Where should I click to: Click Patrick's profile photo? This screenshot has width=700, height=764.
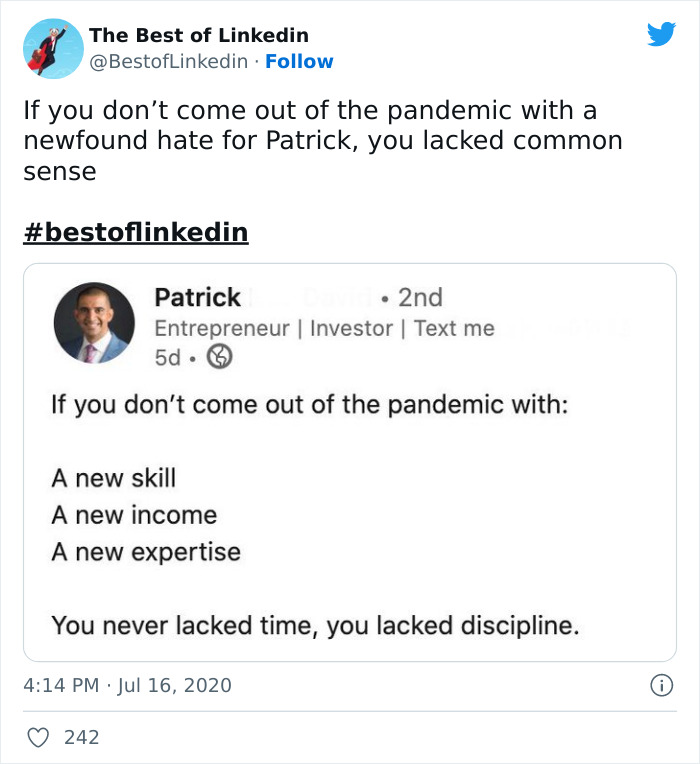pyautogui.click(x=93, y=322)
